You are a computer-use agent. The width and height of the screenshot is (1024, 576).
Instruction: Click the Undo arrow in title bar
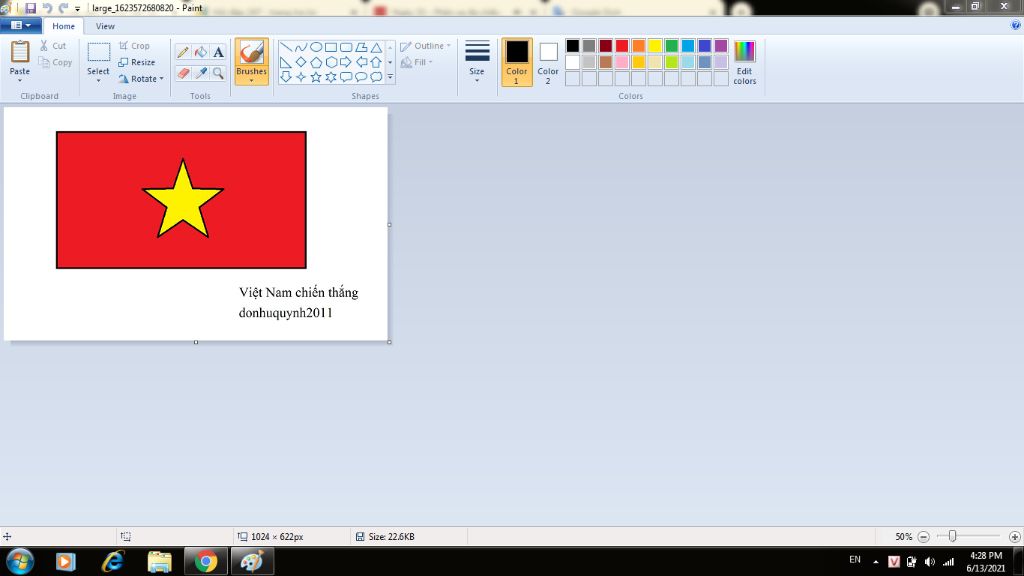[47, 8]
